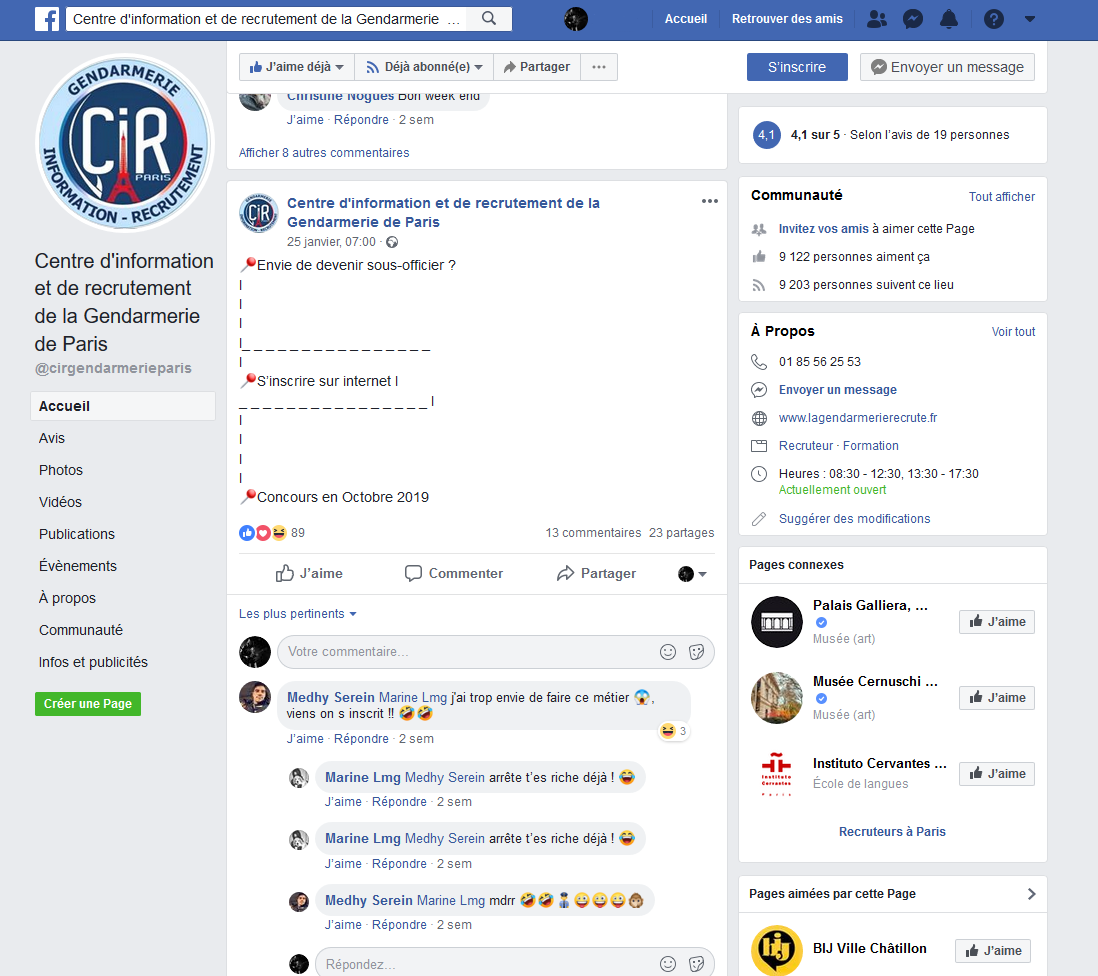
Task: Open notifications bell icon
Action: [x=949, y=19]
